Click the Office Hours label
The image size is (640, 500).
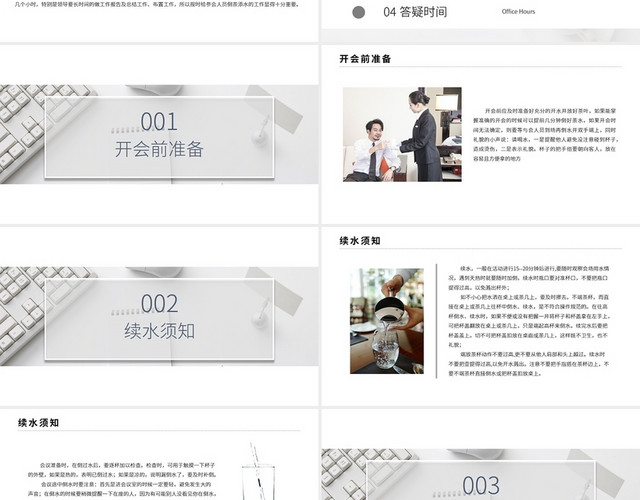coord(518,11)
